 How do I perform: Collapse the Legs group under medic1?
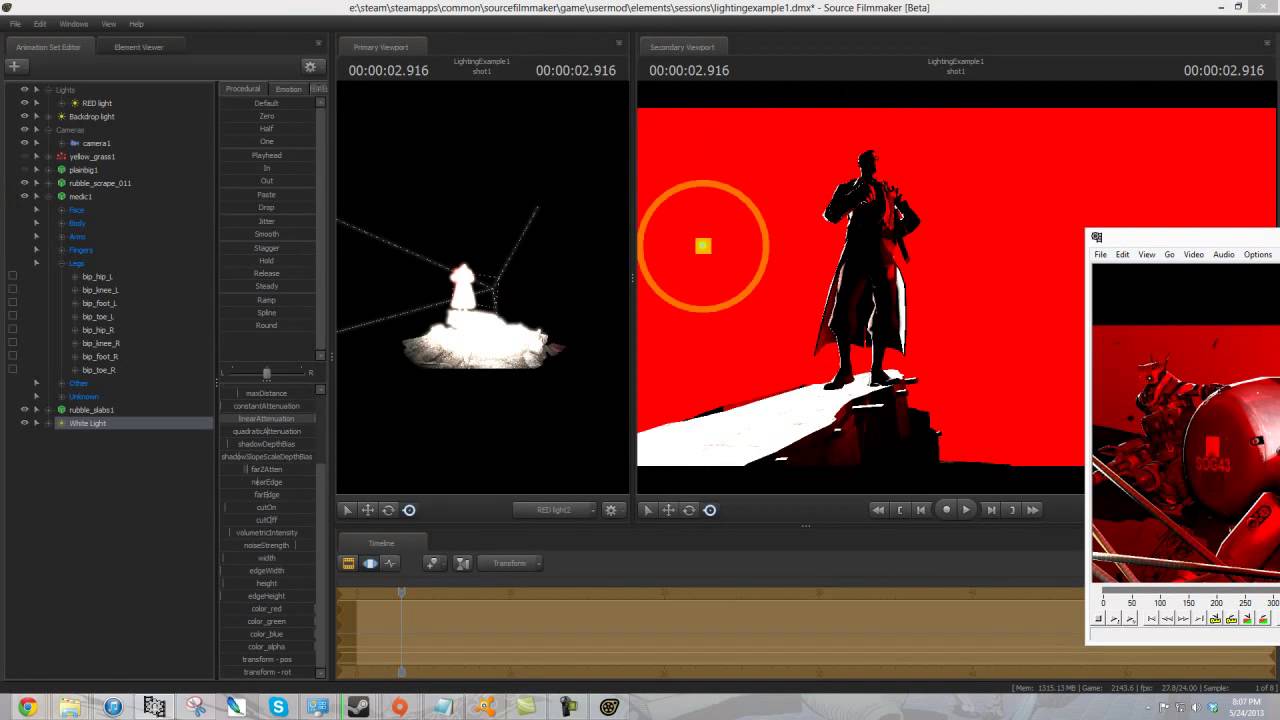[62, 263]
